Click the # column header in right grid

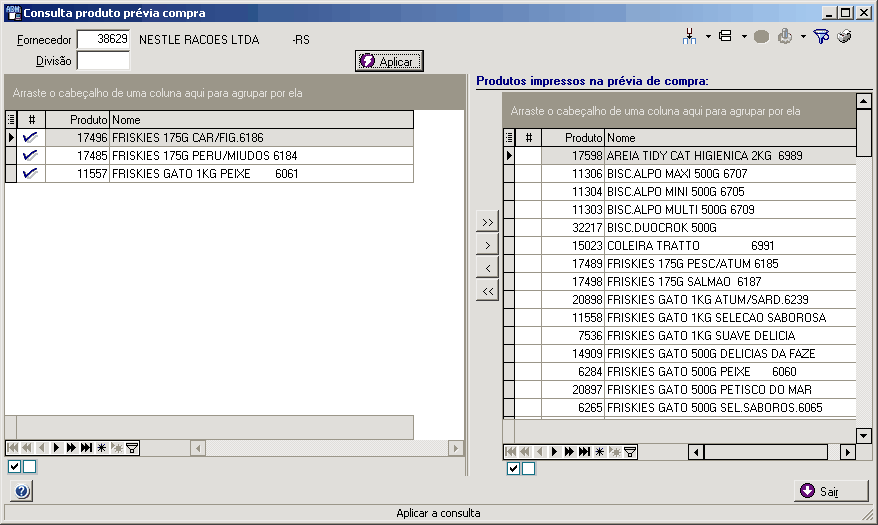528,138
